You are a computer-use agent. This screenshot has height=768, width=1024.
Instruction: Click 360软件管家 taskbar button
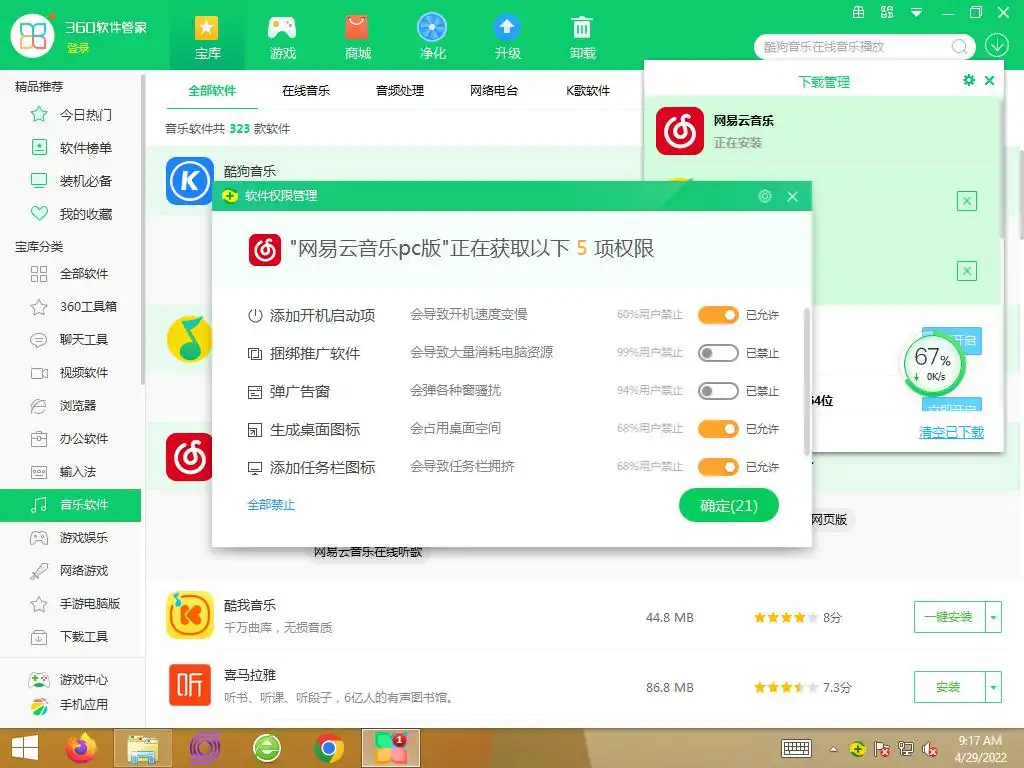[391, 748]
